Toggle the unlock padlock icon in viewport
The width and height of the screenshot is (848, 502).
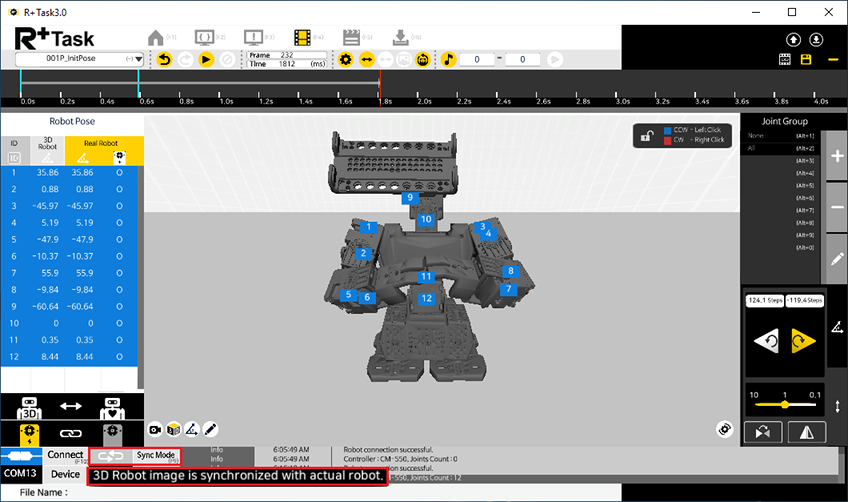point(648,135)
